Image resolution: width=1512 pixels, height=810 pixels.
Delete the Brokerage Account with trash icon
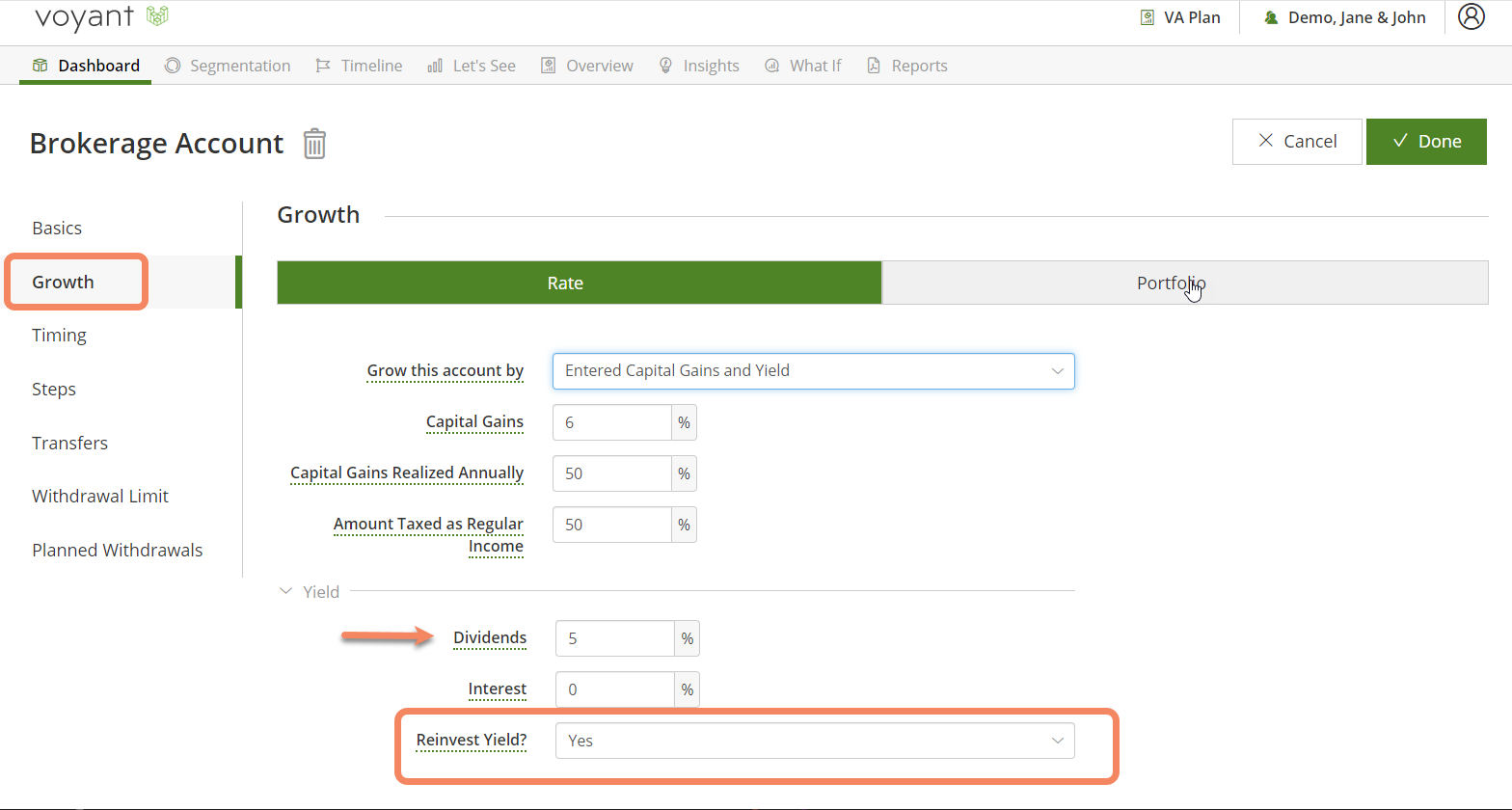tap(314, 144)
